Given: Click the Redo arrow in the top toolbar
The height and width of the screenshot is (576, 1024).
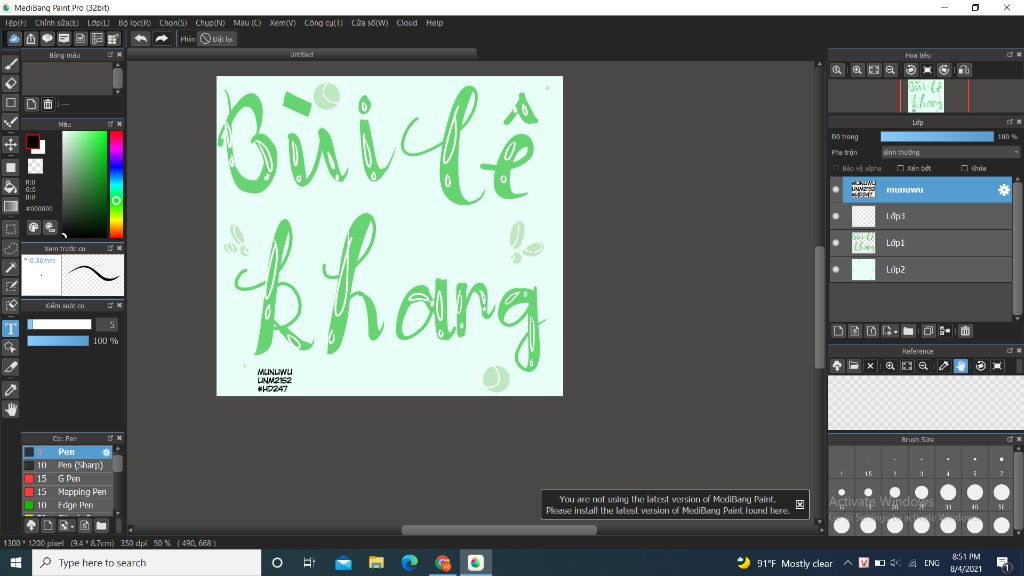Looking at the screenshot, I should click(161, 39).
